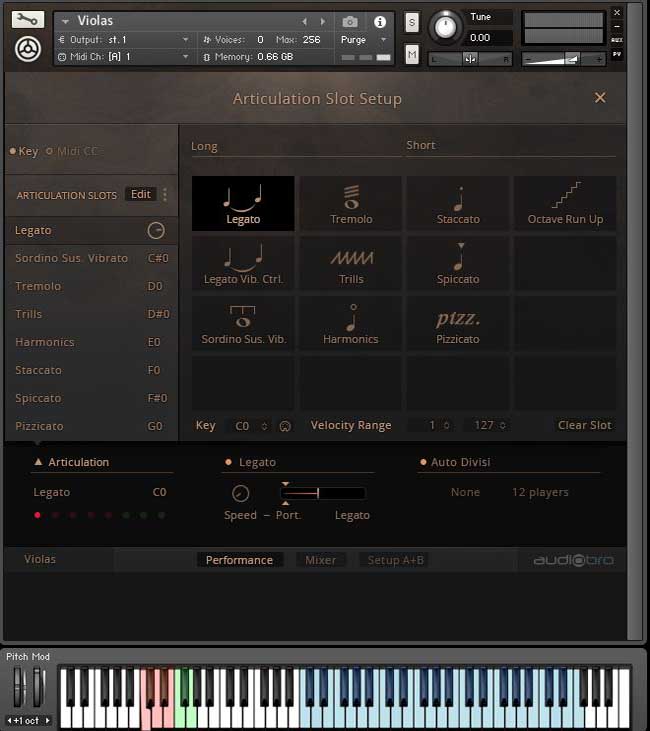Expand the Articulation triangle header
Image resolution: width=650 pixels, height=731 pixels.
click(38, 462)
